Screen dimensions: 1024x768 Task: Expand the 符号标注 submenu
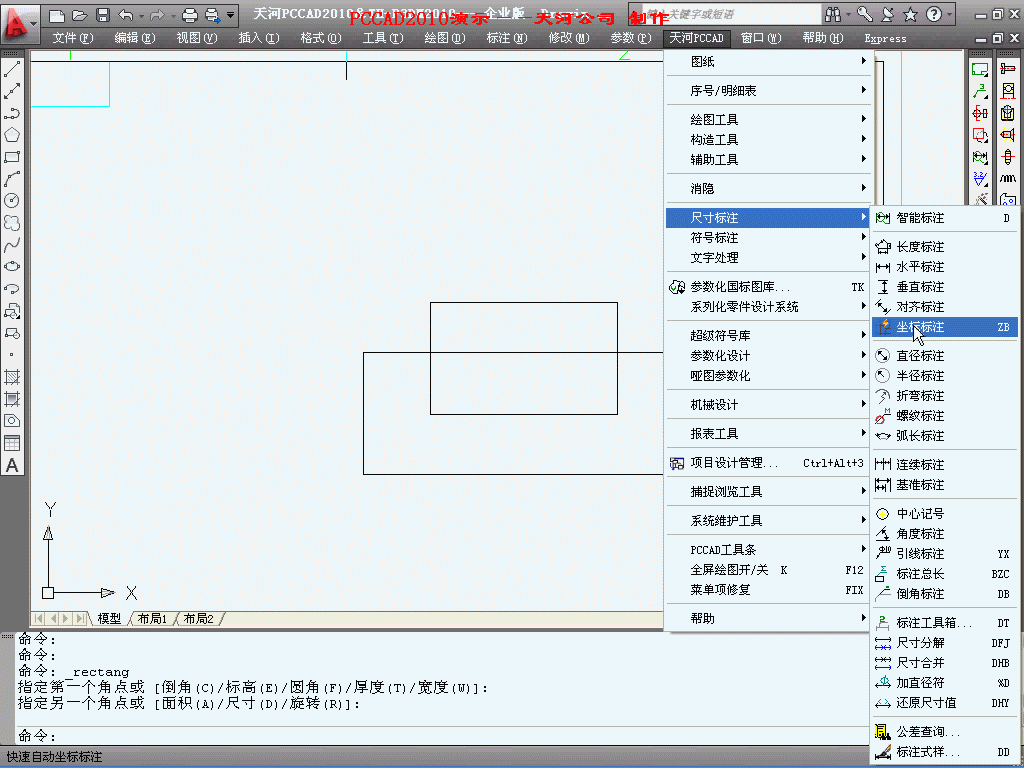[x=768, y=238]
